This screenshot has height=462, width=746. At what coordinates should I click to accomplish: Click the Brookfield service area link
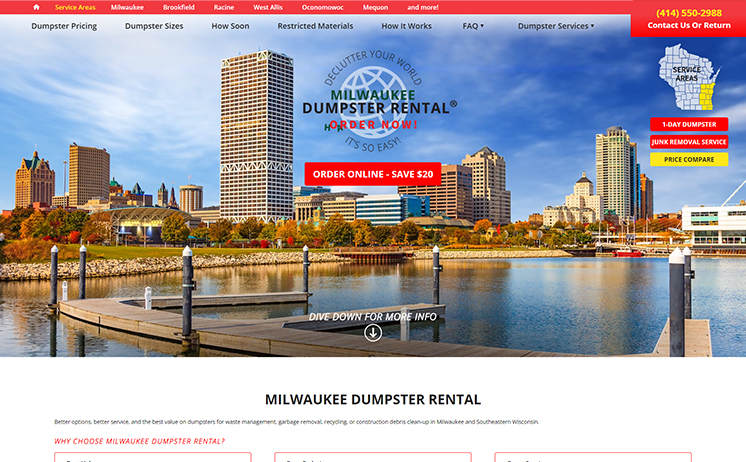click(x=179, y=7)
